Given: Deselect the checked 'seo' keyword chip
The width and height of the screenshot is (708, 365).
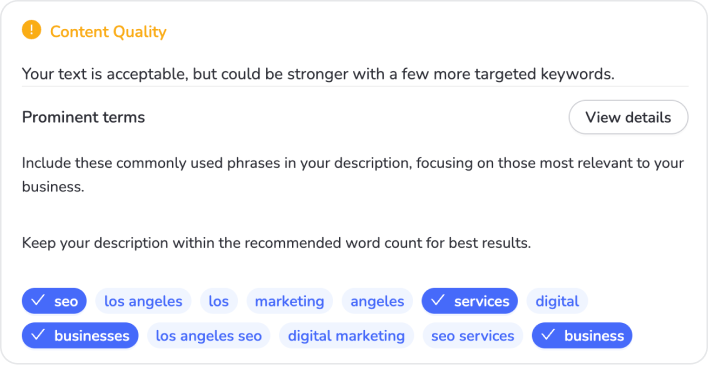Looking at the screenshot, I should point(54,301).
